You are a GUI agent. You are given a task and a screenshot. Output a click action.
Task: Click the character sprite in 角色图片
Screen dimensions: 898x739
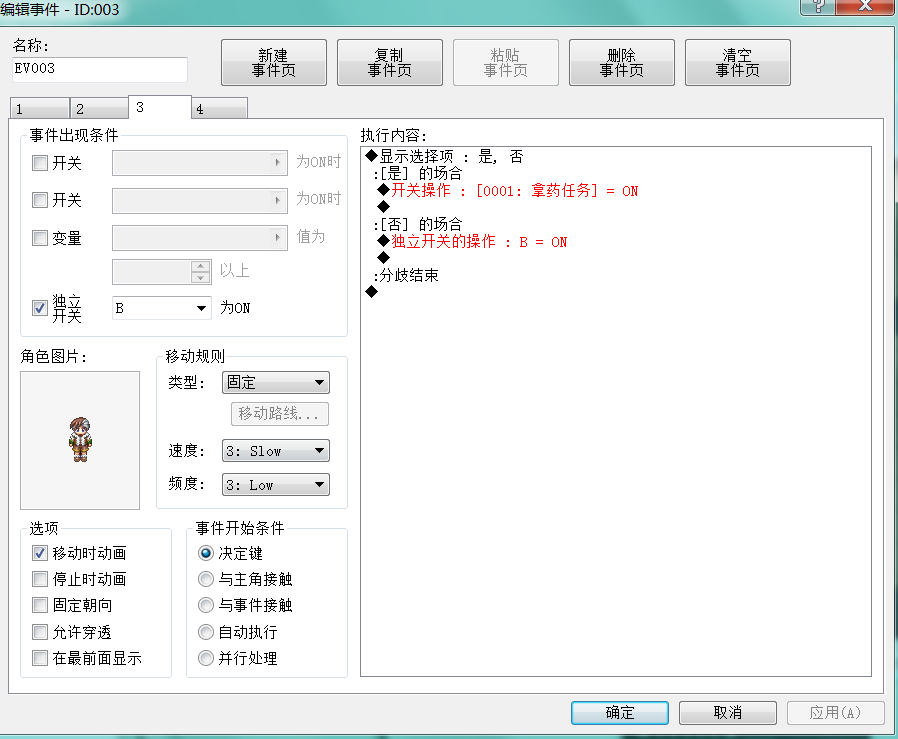tap(80, 439)
